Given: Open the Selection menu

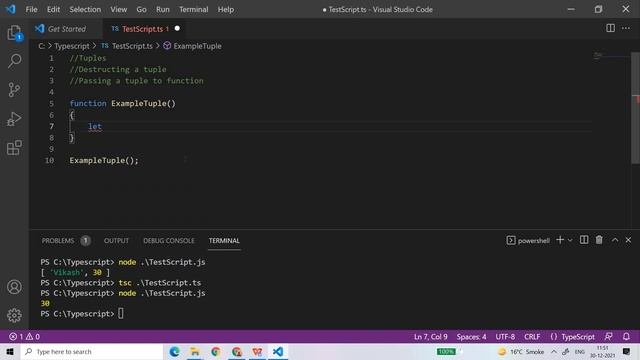Looking at the screenshot, I should [85, 9].
